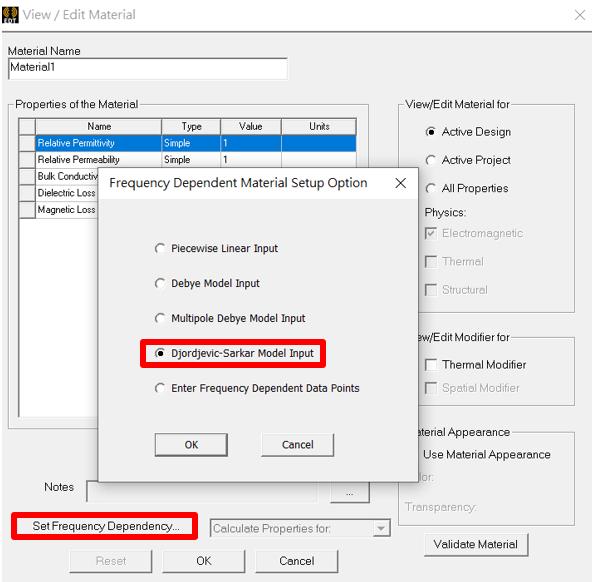Click Cancel in the Edit Material window
592x582 pixels.
[296, 561]
